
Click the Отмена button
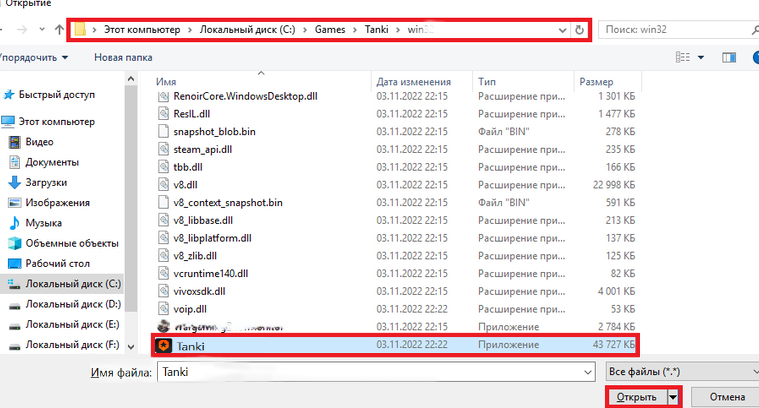pyautogui.click(x=727, y=397)
